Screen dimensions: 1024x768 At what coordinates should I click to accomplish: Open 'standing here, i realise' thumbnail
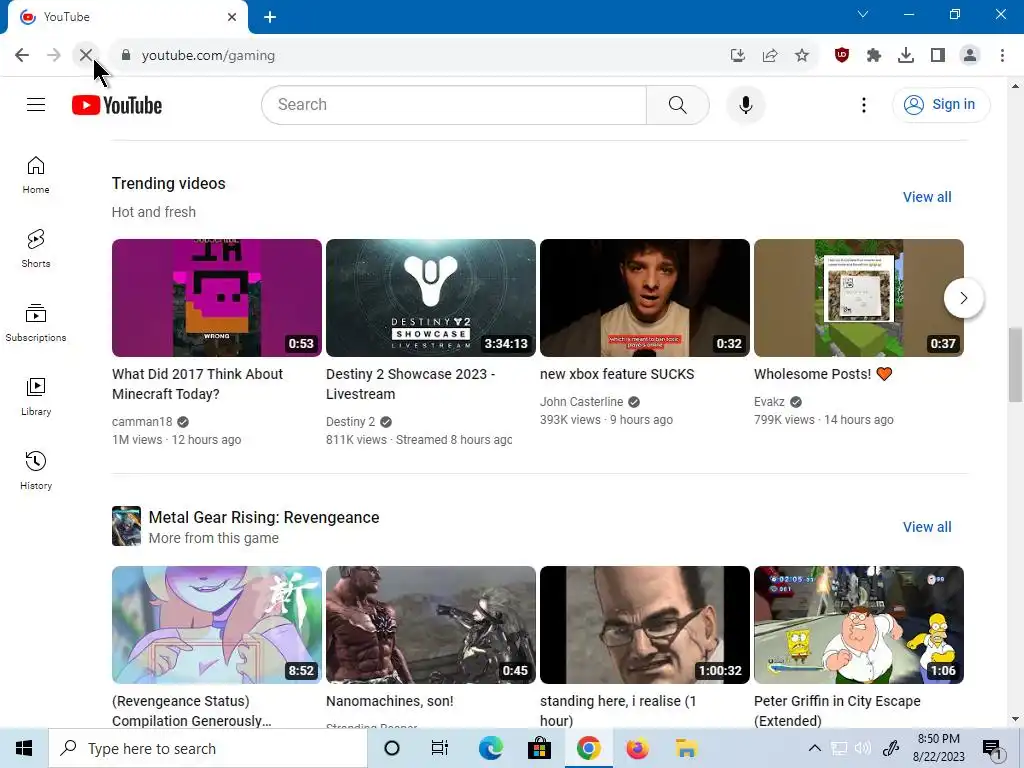pyautogui.click(x=645, y=625)
